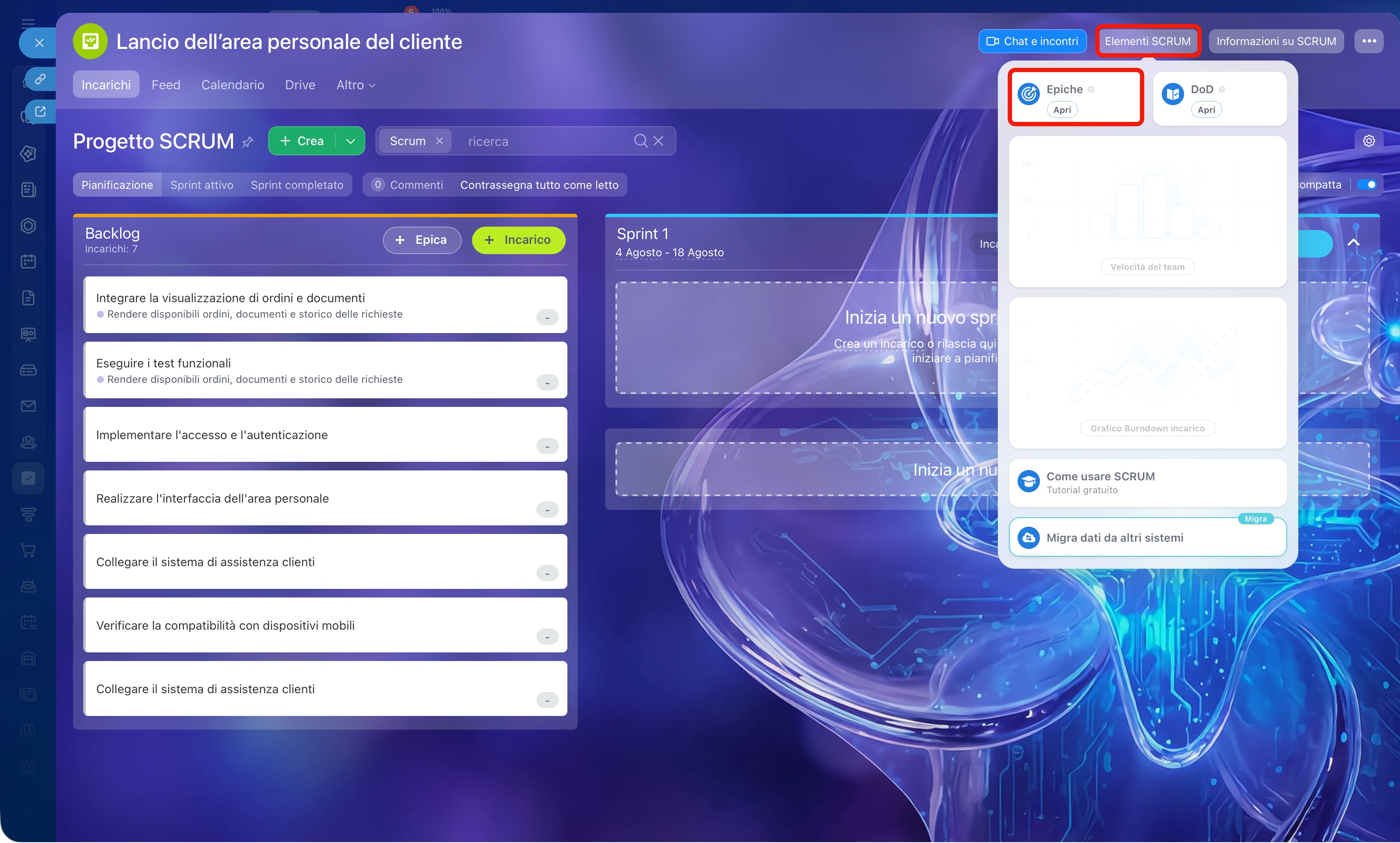This screenshot has height=843, width=1400.
Task: Open the shopping cart icon in the sidebar
Action: tap(28, 550)
